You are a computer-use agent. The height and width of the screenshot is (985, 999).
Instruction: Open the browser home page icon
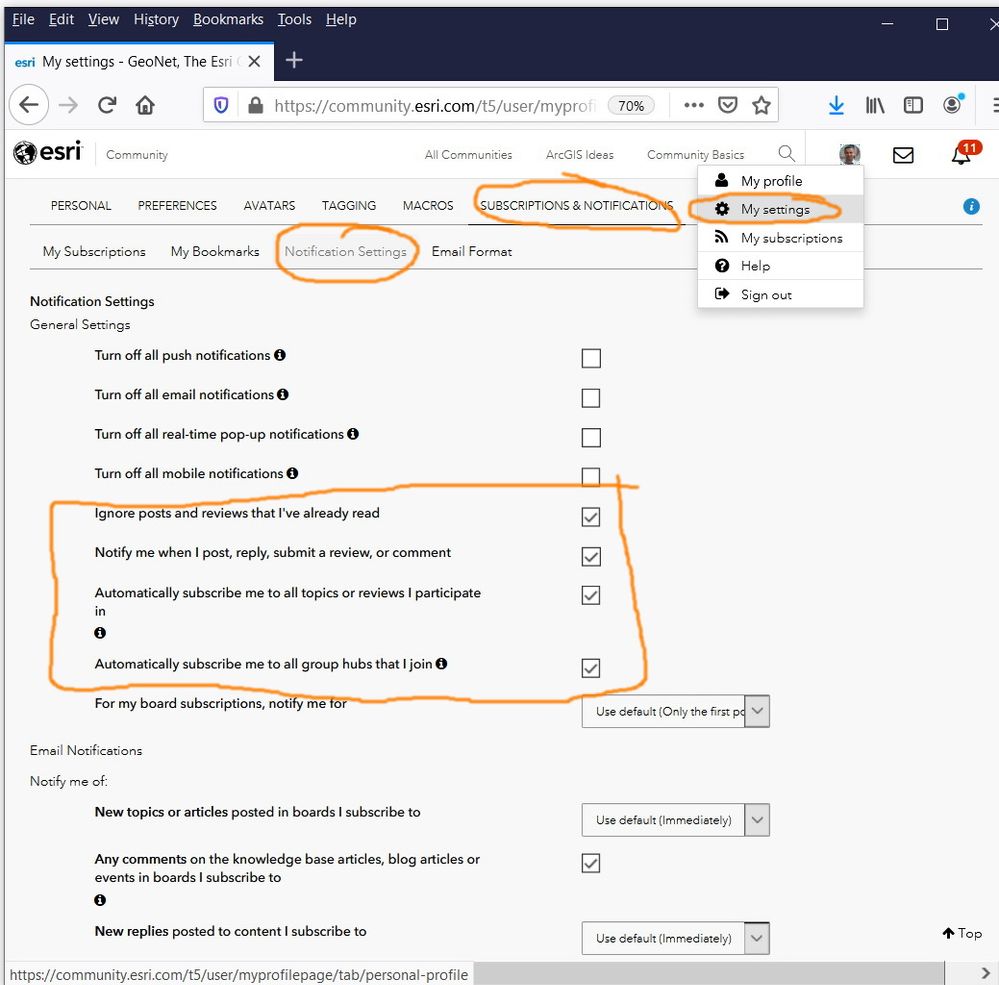[145, 104]
